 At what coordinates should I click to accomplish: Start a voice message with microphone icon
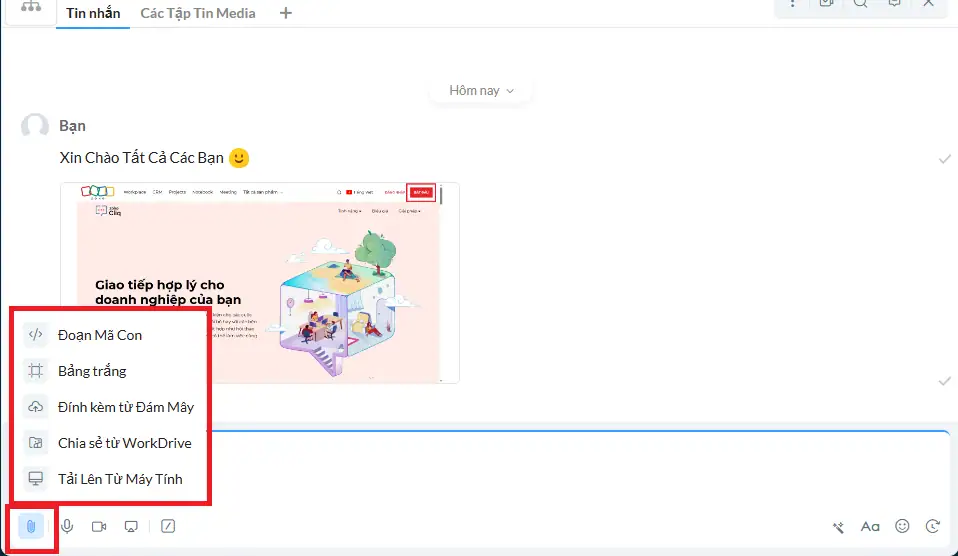[x=67, y=526]
